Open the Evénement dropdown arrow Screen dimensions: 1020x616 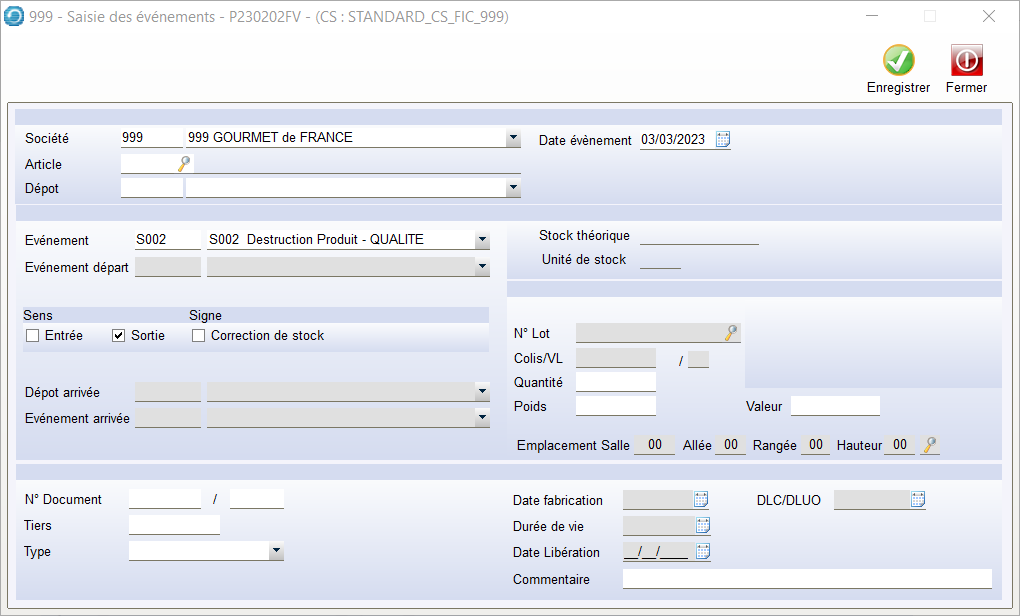pos(482,240)
